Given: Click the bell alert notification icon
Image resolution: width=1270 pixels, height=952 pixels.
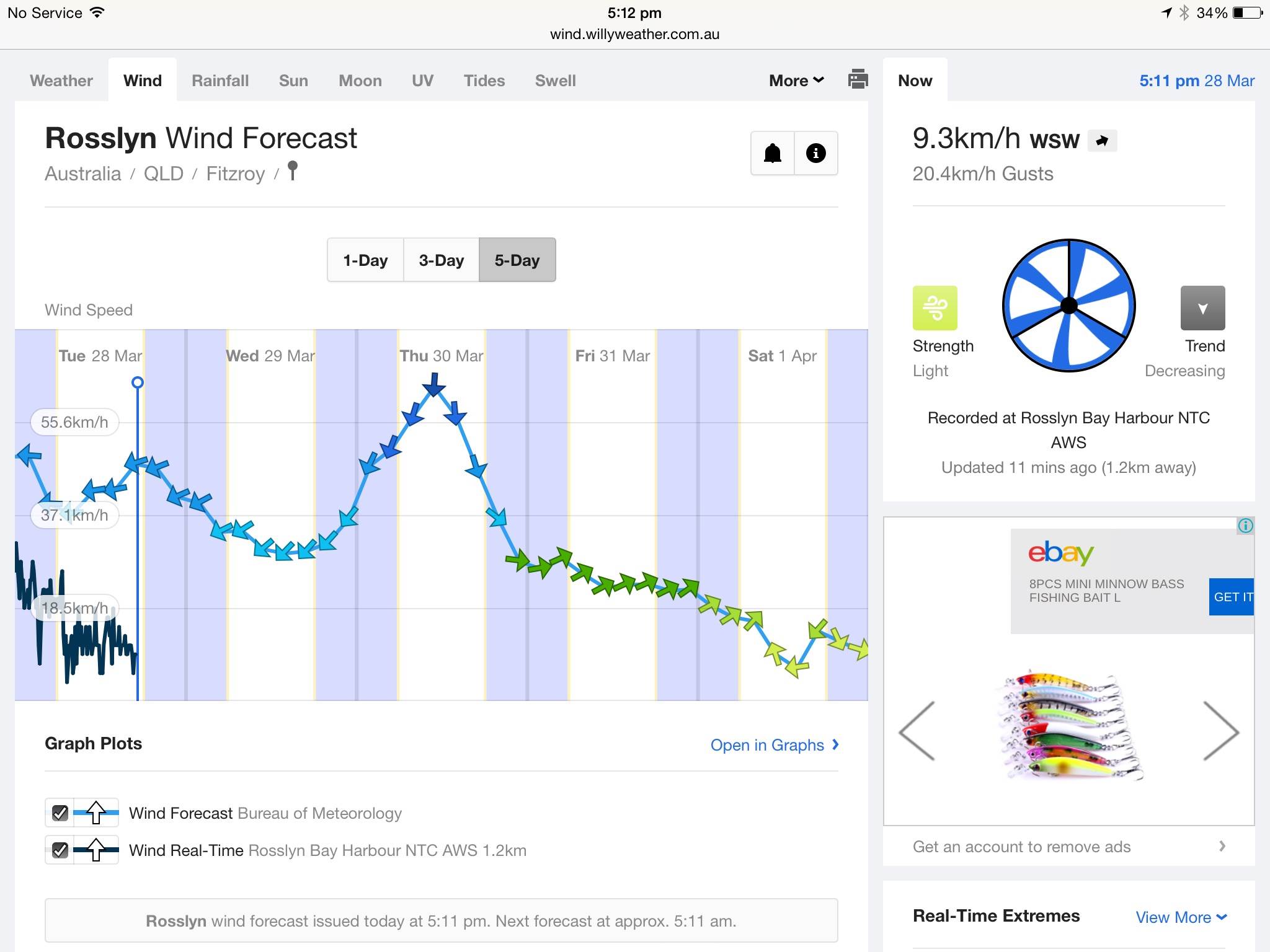Looking at the screenshot, I should pos(773,153).
